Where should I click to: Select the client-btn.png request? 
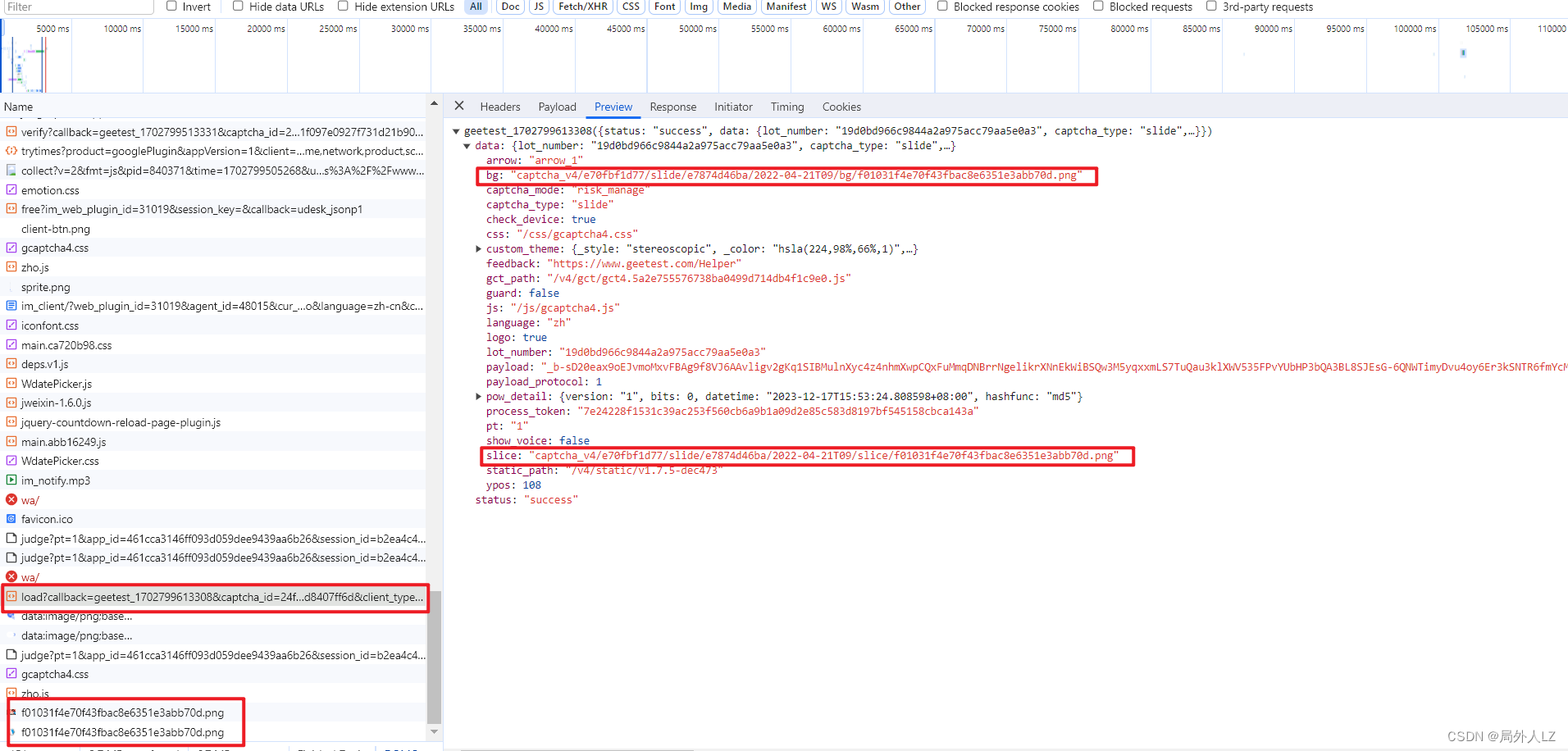[213, 229]
